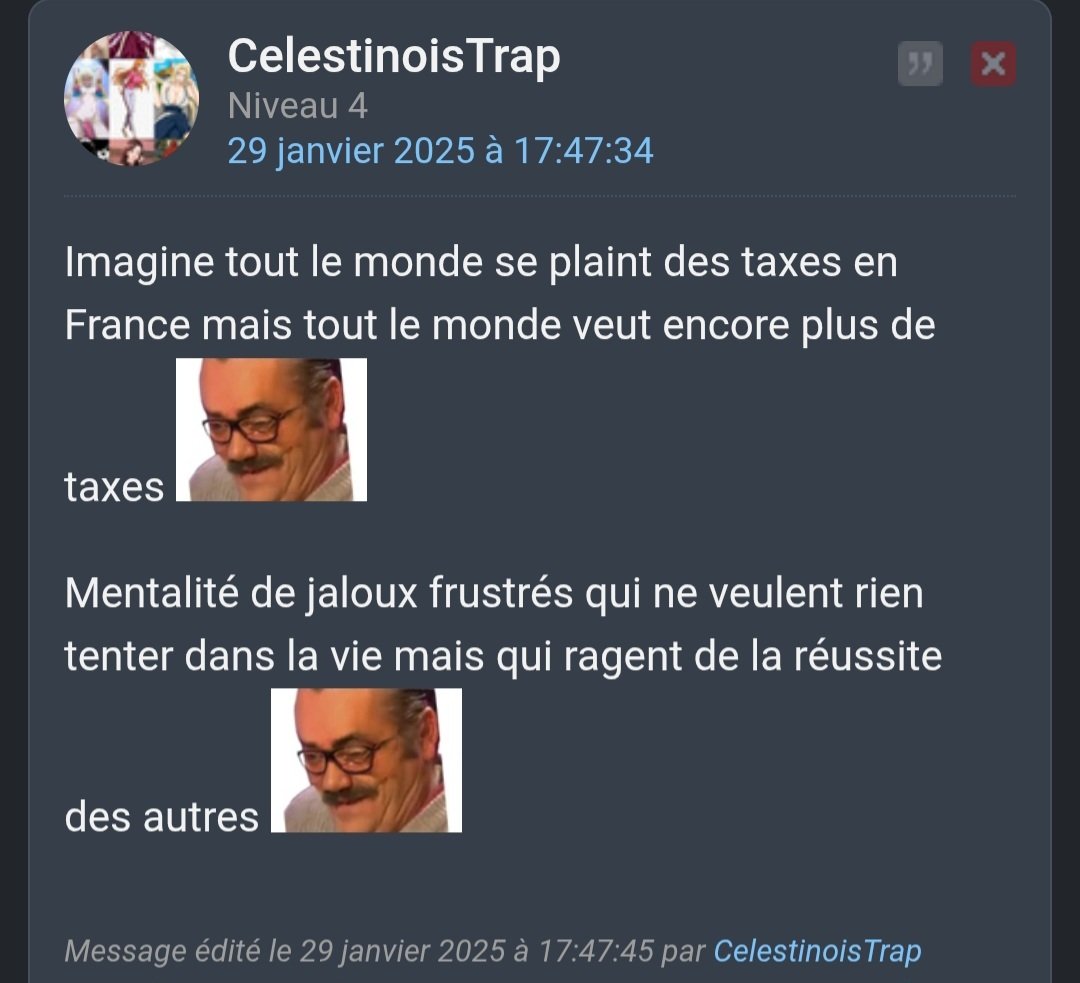1080x983 pixels.
Task: Click the edit timestamp 17:47:45 in the footer
Action: click(x=595, y=951)
